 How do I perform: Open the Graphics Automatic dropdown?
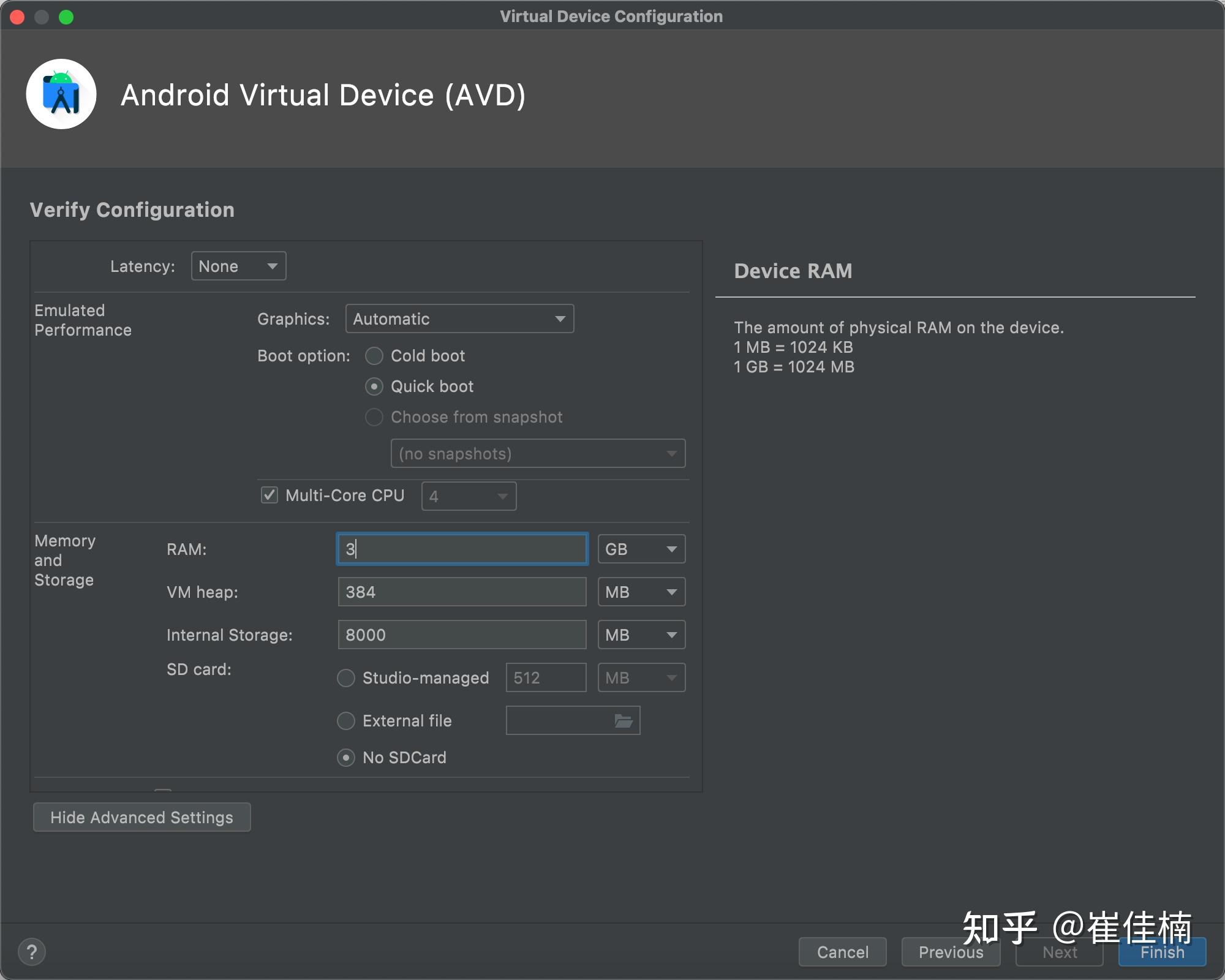[459, 319]
